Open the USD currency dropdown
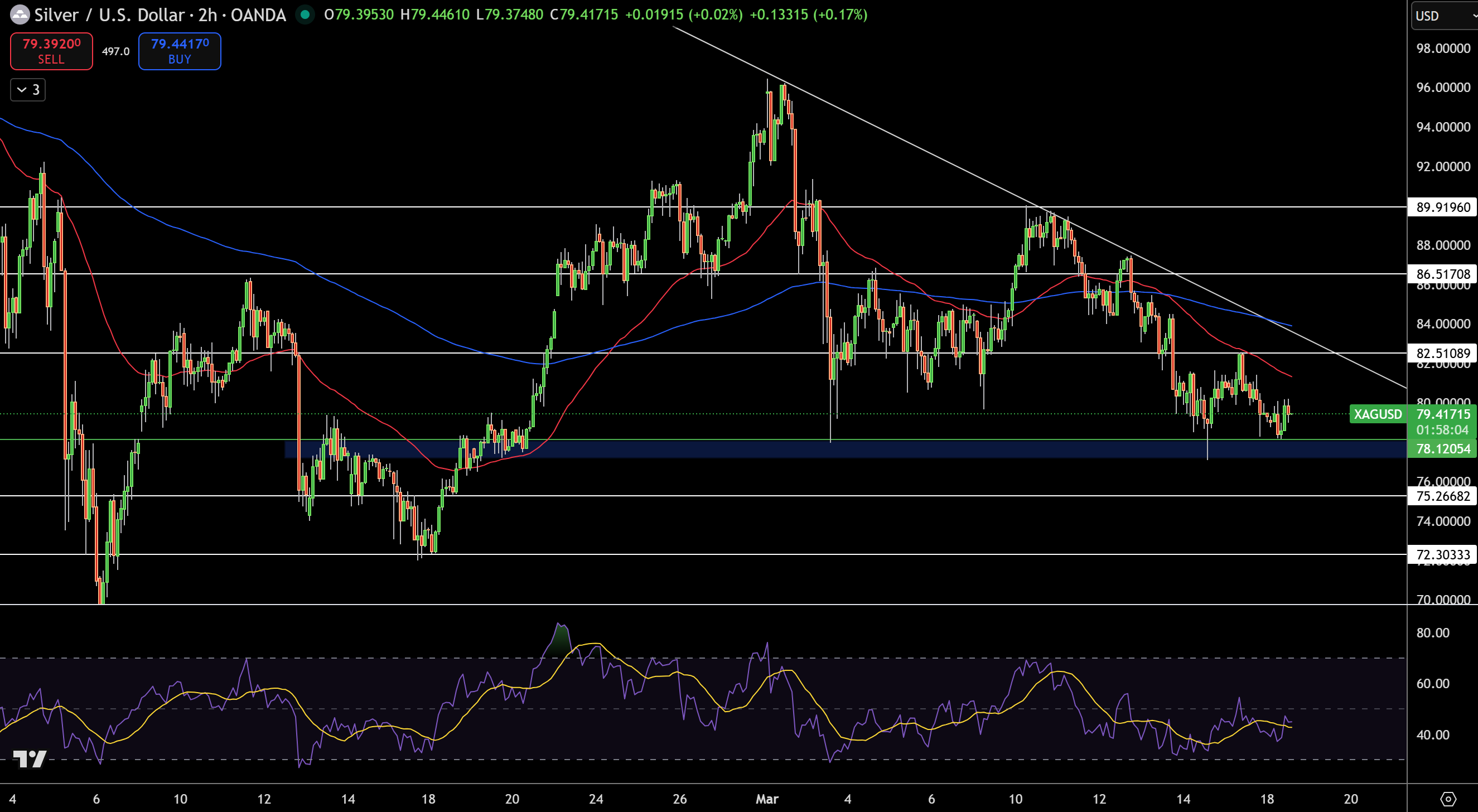The image size is (1478, 812). [1443, 16]
